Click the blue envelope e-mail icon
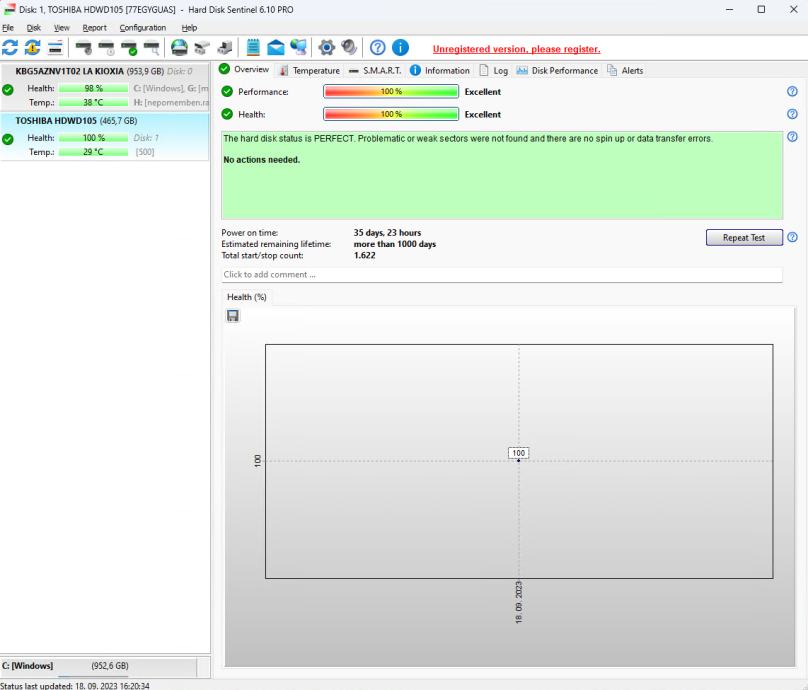 click(x=276, y=47)
